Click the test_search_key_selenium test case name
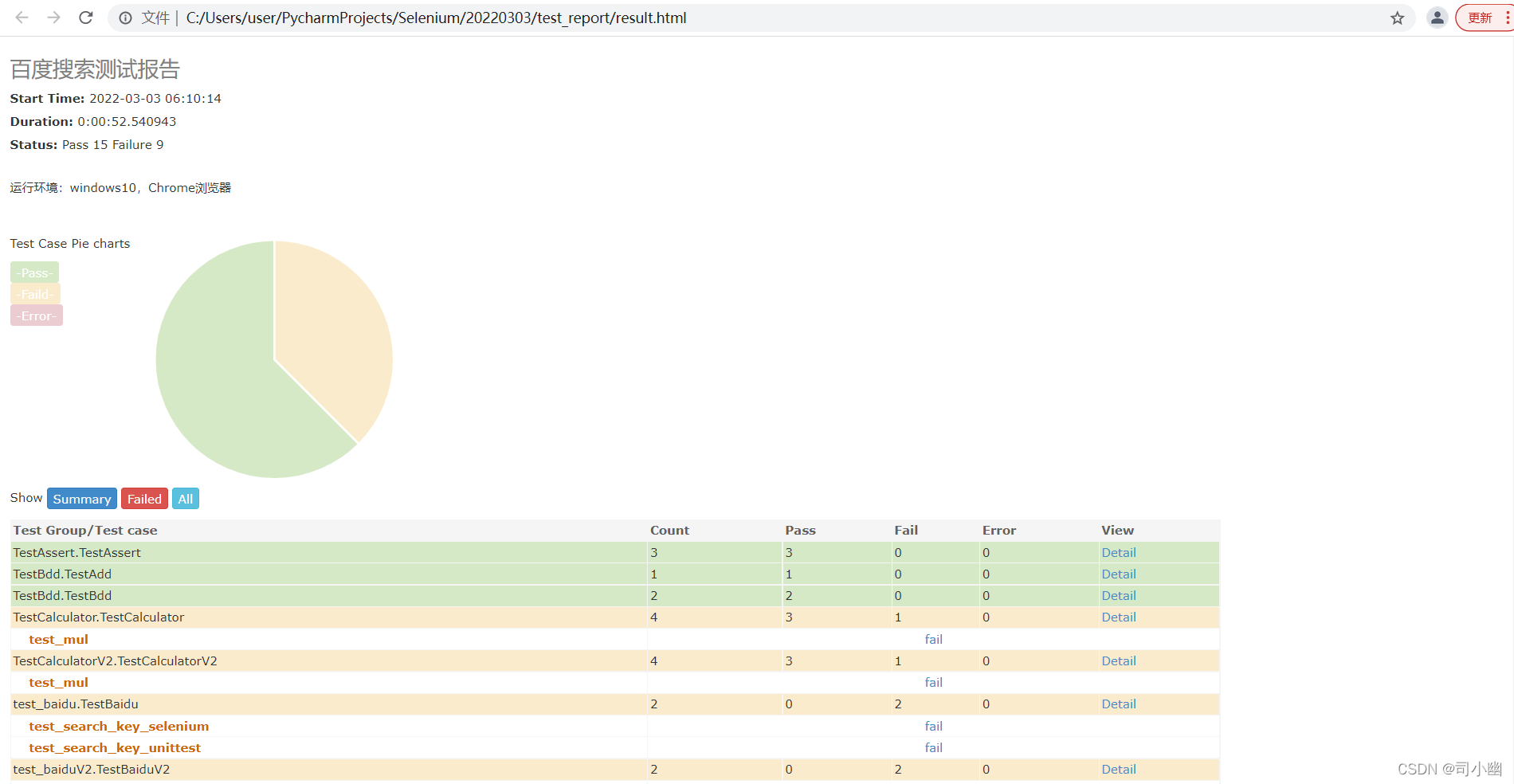 click(x=119, y=727)
